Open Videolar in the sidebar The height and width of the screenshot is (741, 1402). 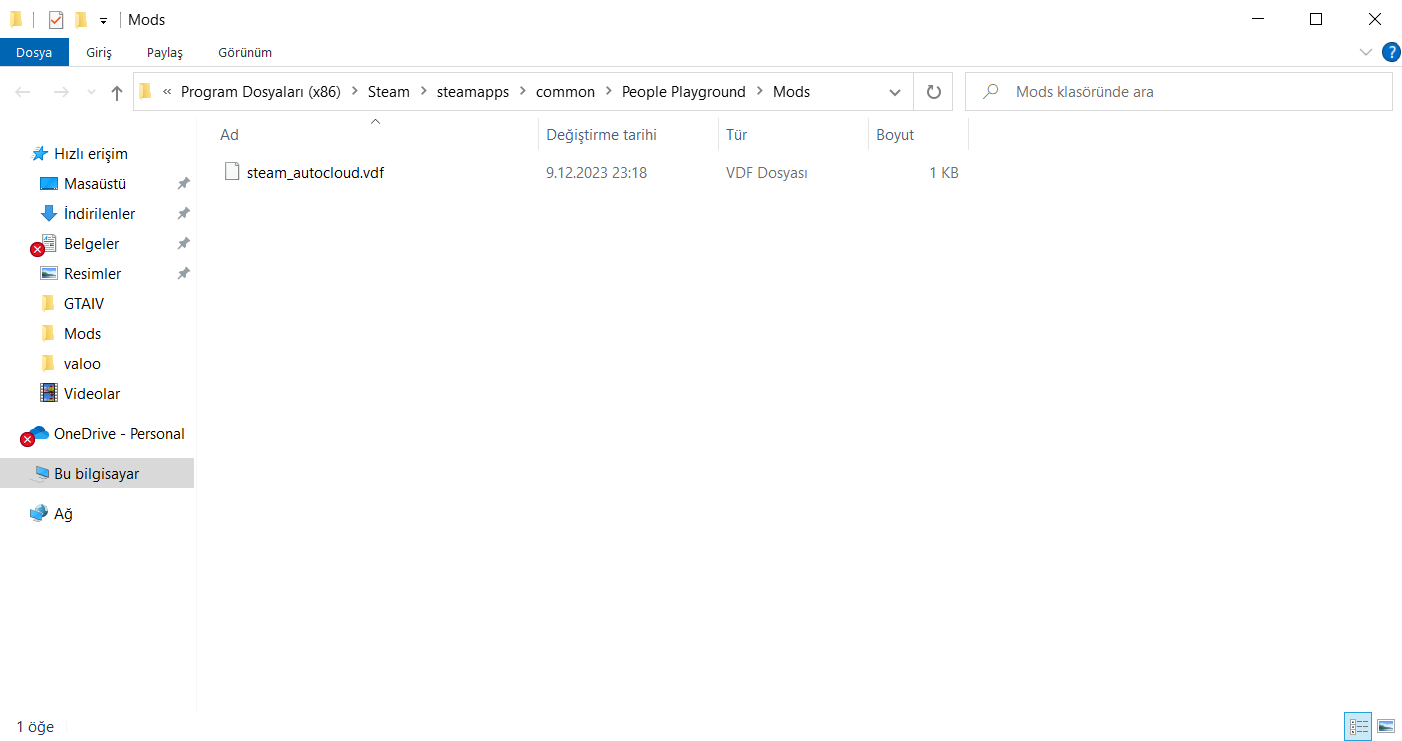click(92, 394)
